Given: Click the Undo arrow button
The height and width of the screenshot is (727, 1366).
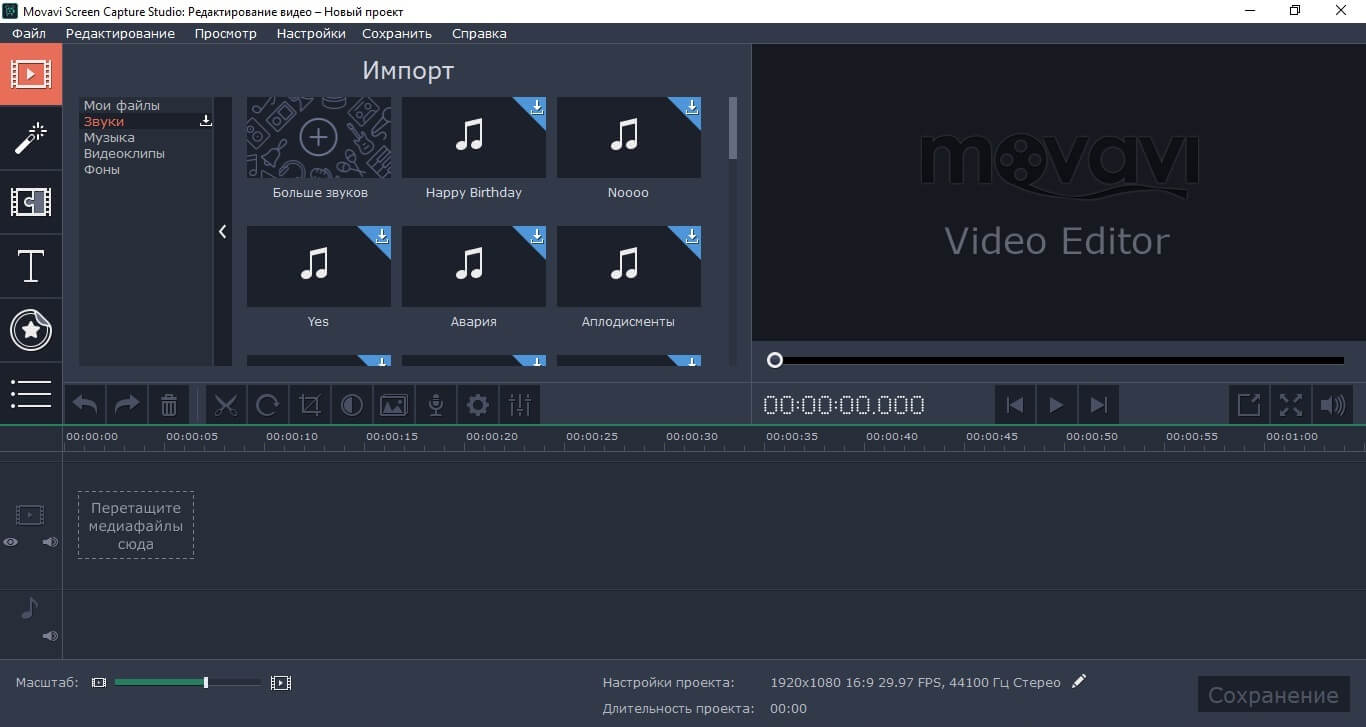Looking at the screenshot, I should pyautogui.click(x=85, y=405).
